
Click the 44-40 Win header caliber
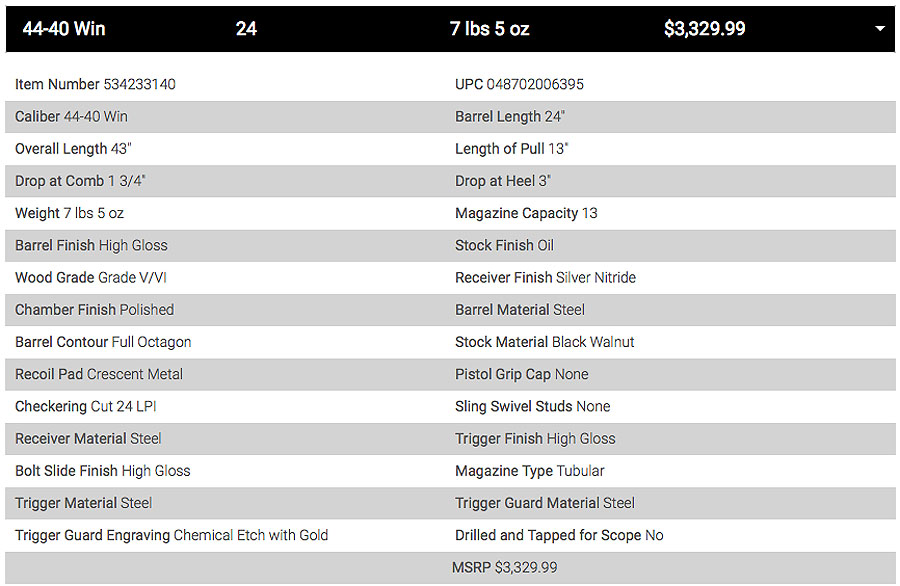point(64,29)
